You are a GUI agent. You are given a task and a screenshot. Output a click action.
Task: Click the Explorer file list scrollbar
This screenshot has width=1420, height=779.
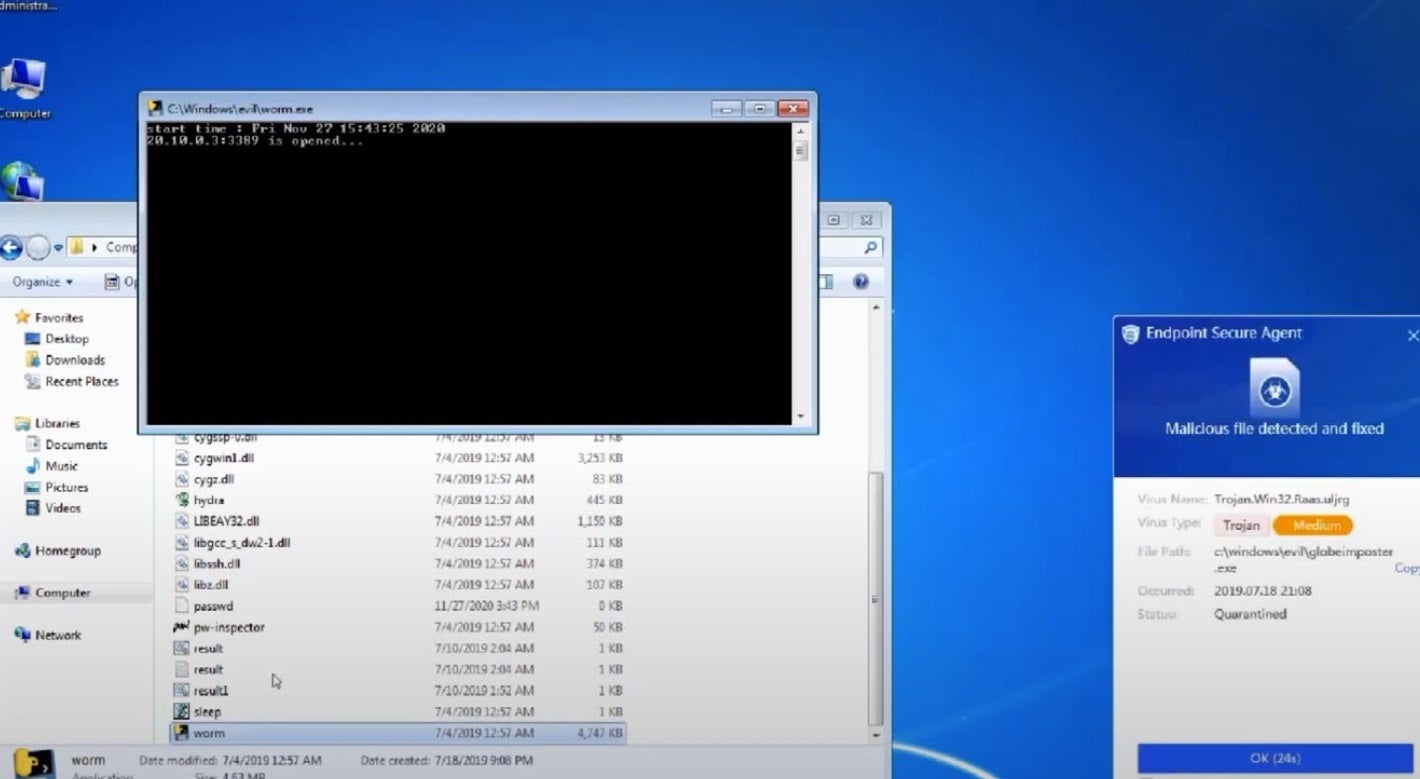pyautogui.click(x=876, y=598)
